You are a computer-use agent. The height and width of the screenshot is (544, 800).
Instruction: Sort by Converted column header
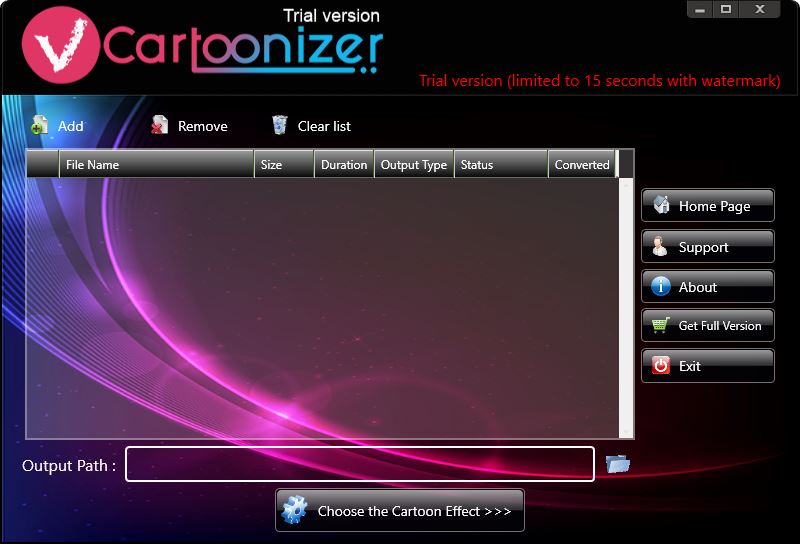click(582, 164)
